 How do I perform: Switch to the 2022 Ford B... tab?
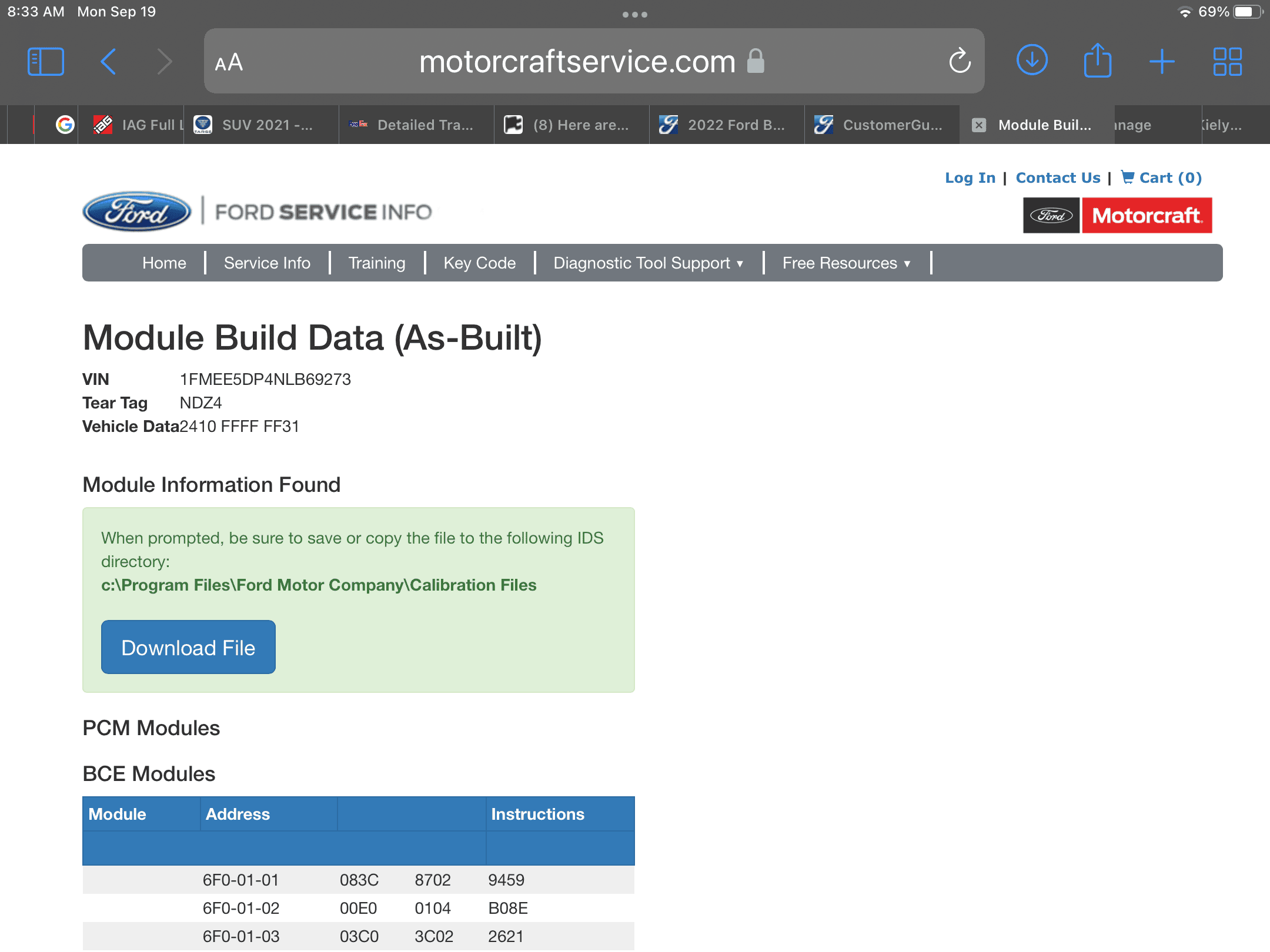(727, 125)
